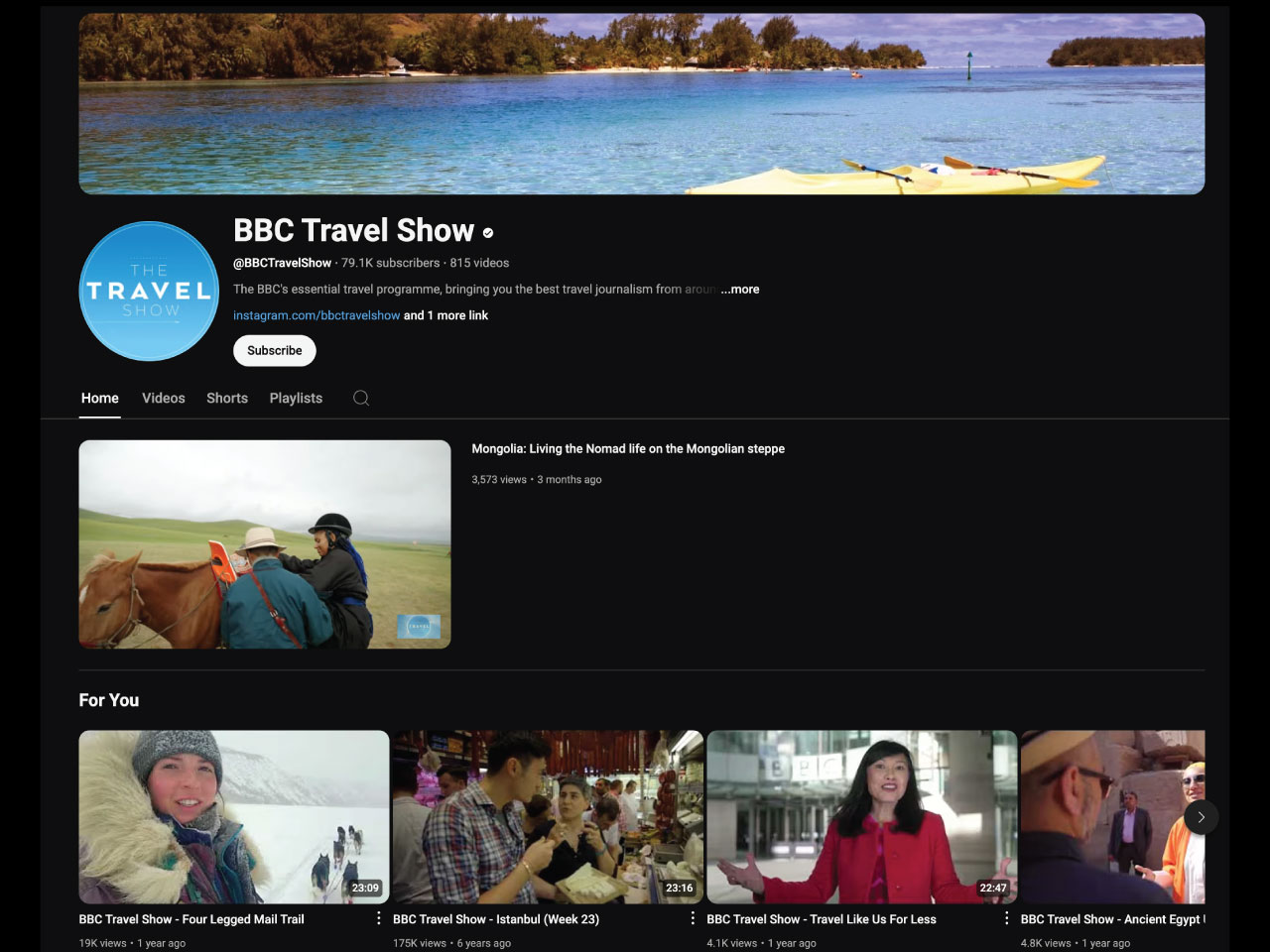This screenshot has height=952, width=1270.
Task: Click the '79.1K subscribers' text
Action: [391, 263]
